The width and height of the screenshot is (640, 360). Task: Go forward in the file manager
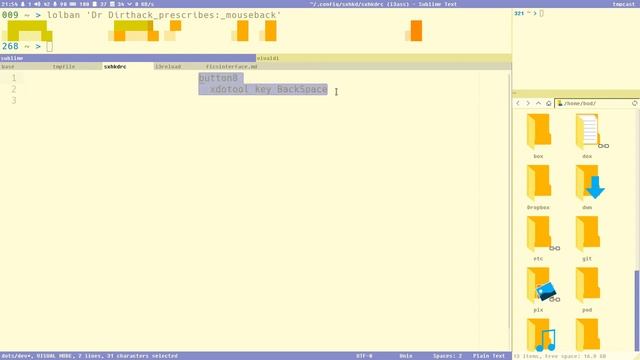pos(528,103)
